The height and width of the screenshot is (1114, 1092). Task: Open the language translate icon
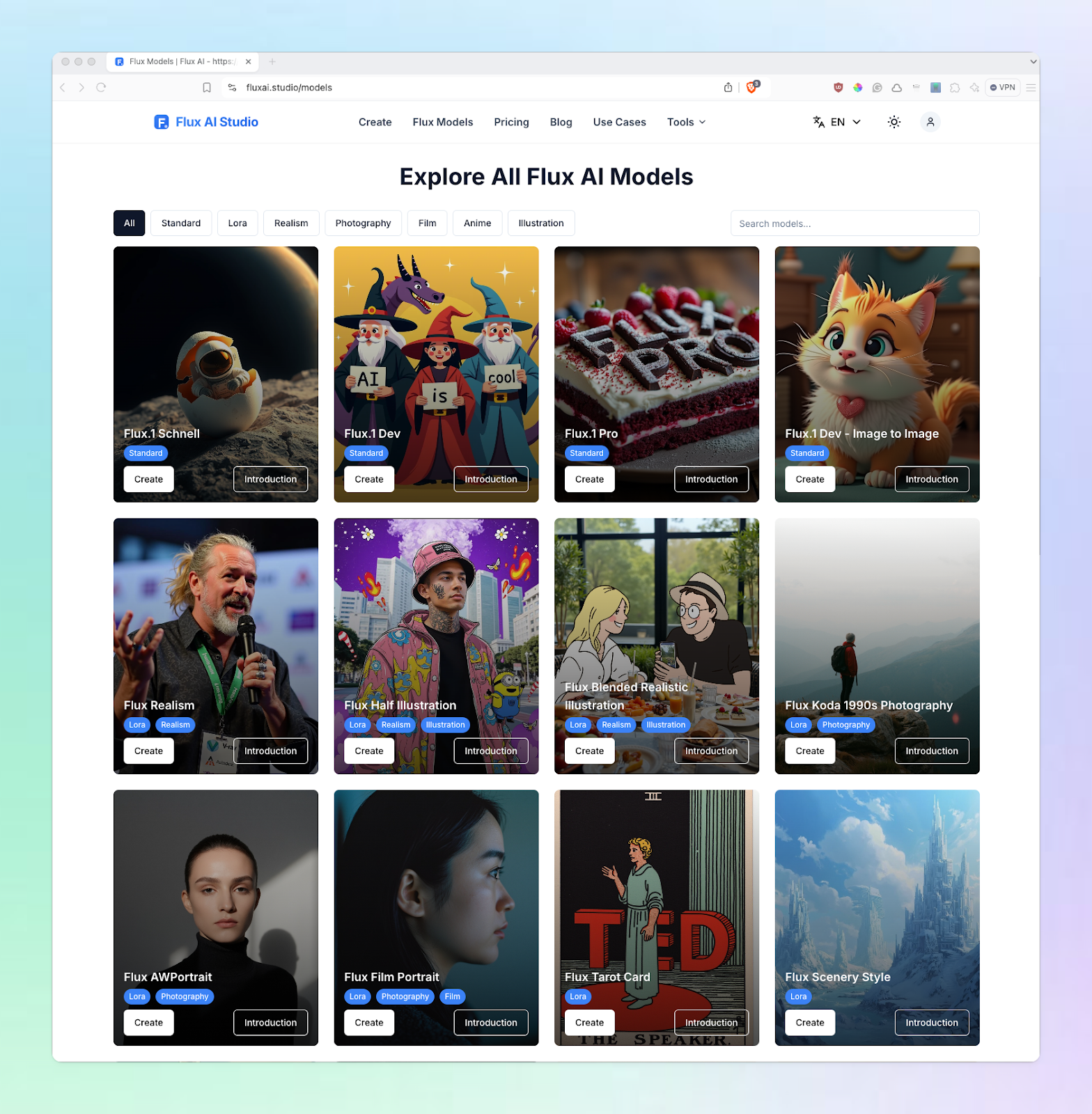[818, 122]
